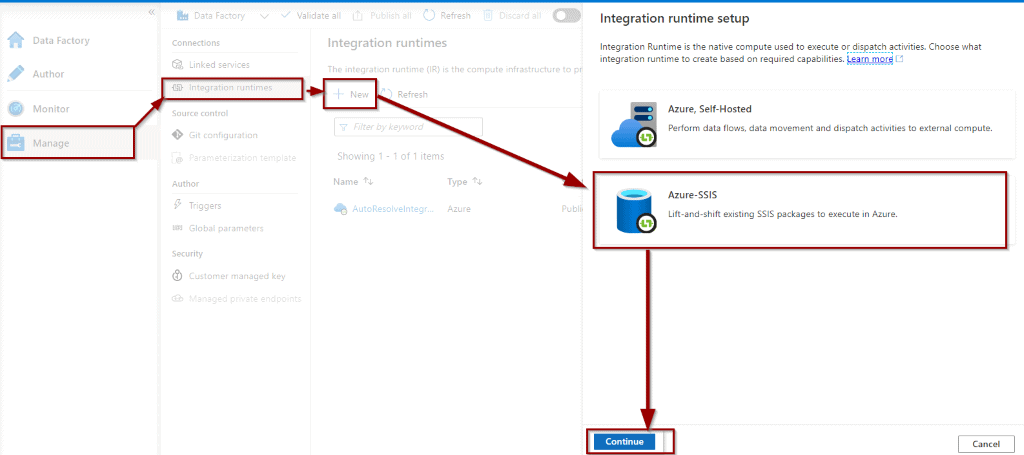Click New to add integration runtime
This screenshot has width=1024, height=455.
pos(352,95)
